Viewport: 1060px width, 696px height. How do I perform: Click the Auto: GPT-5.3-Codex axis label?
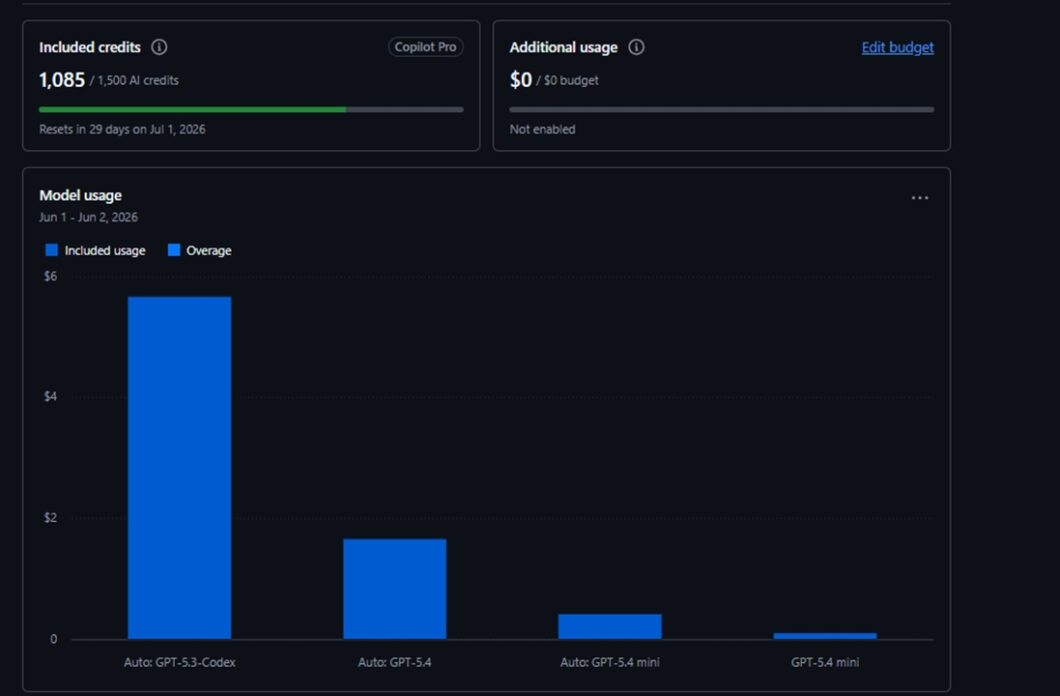(x=180, y=662)
